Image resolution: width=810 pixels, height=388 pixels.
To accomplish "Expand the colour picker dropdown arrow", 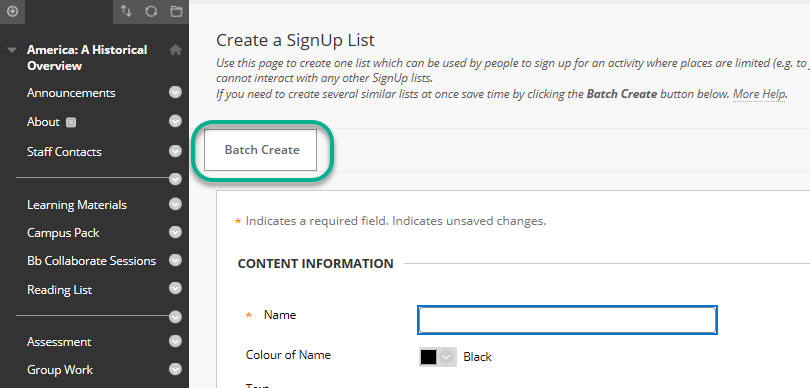I will click(447, 357).
